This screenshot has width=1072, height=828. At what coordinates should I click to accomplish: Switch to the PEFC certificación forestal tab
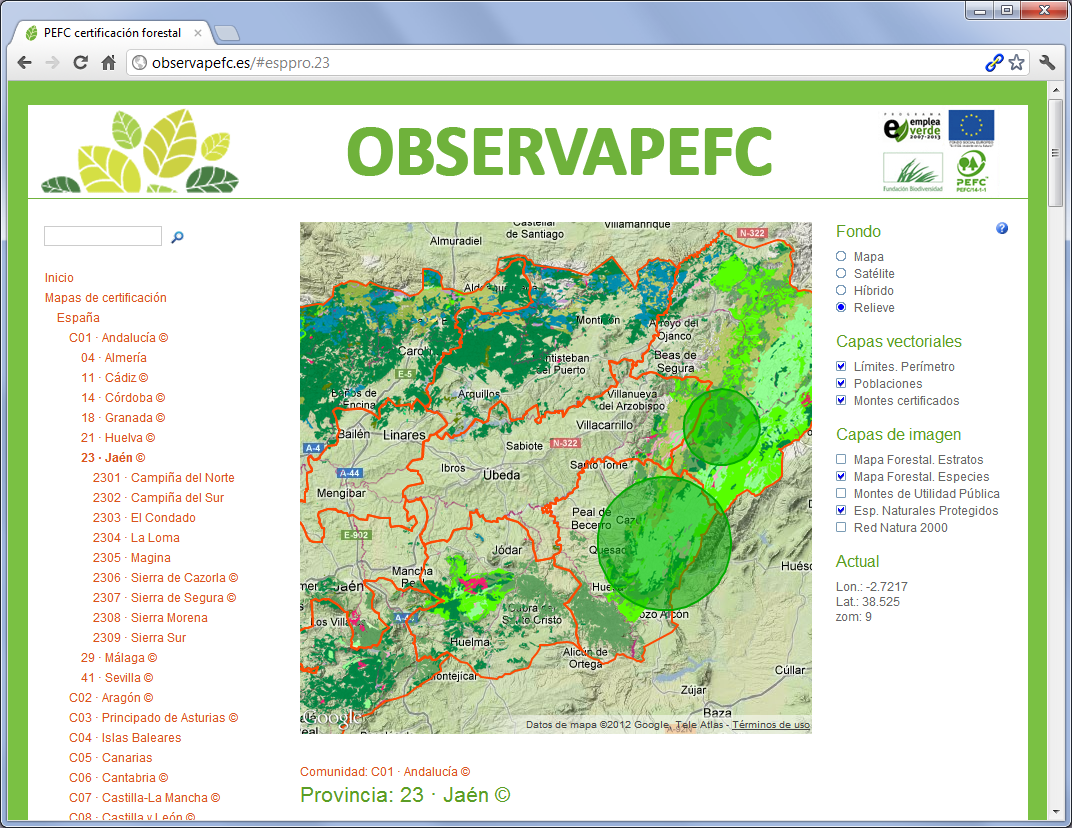click(x=110, y=33)
